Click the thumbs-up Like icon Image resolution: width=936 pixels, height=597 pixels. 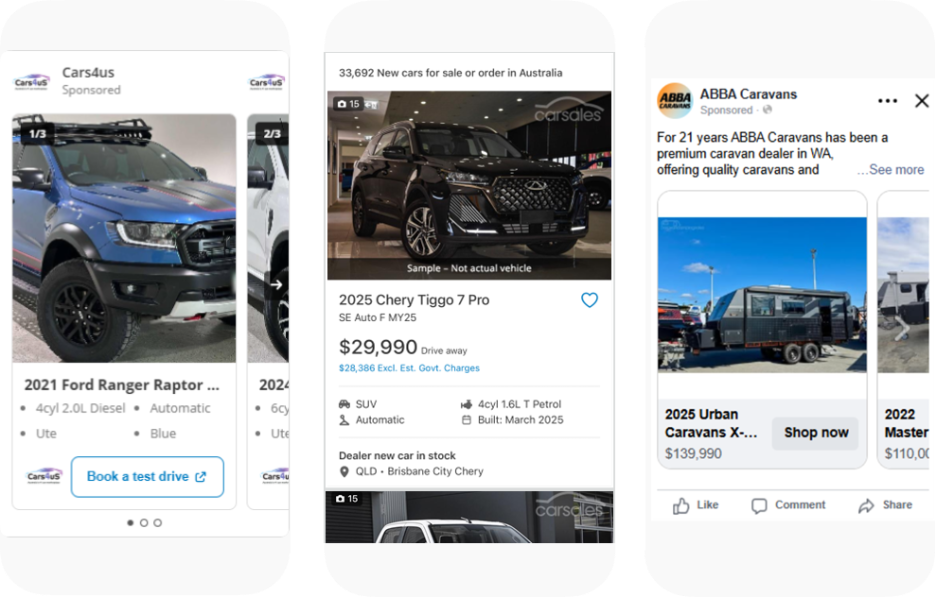pos(681,506)
